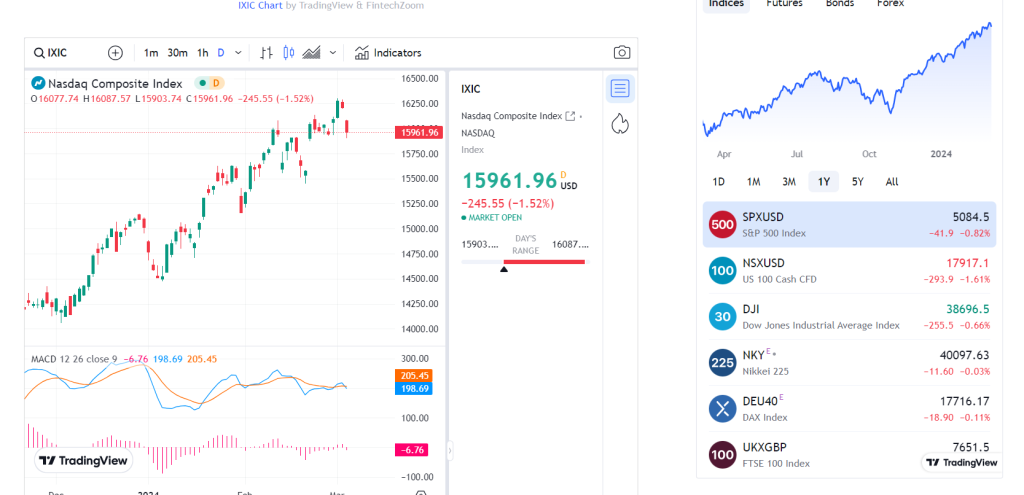Image resolution: width=1024 pixels, height=495 pixels.
Task: Select the All range in indices widget
Action: [892, 182]
